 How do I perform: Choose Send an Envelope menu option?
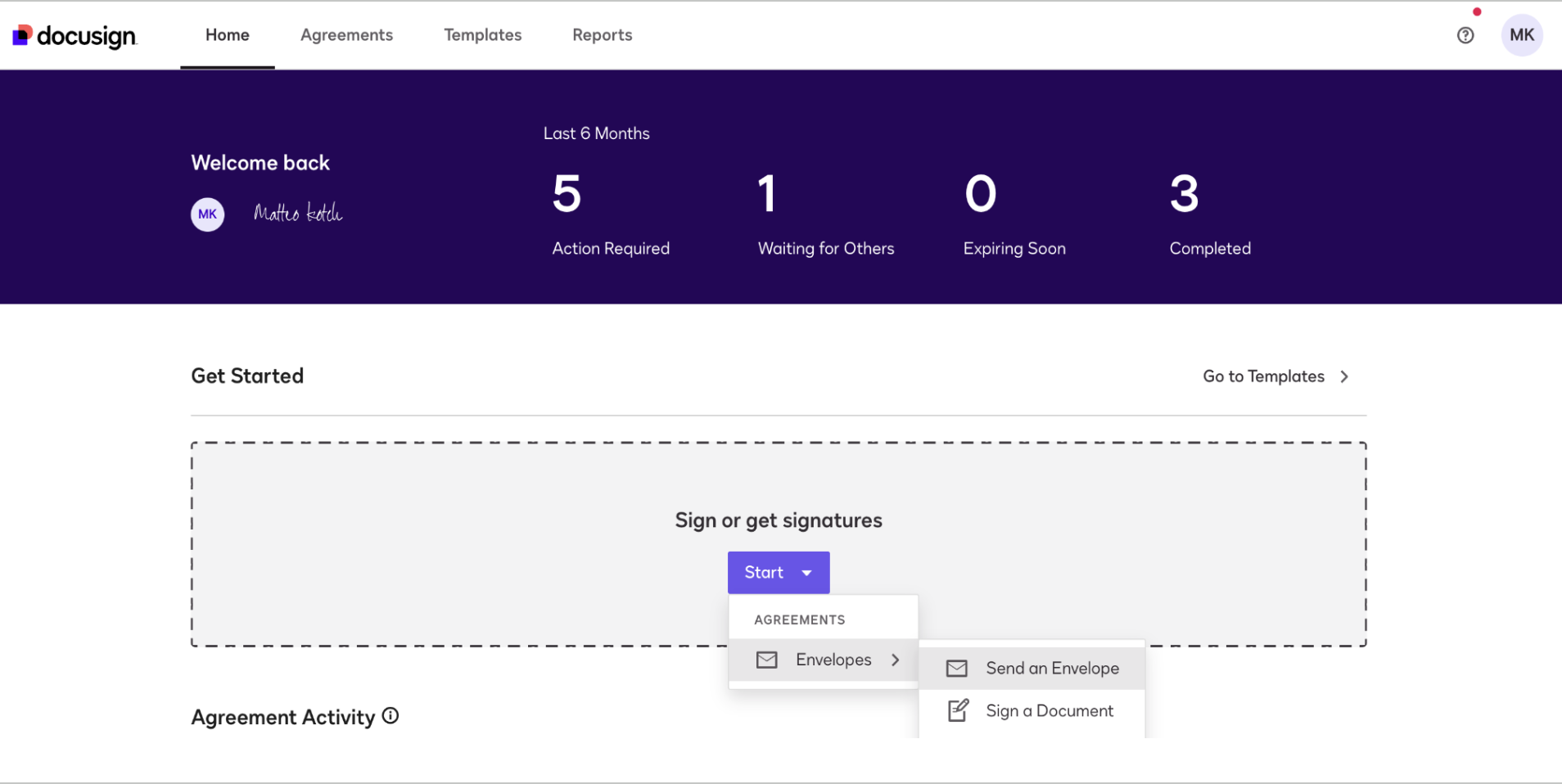[1052, 669]
